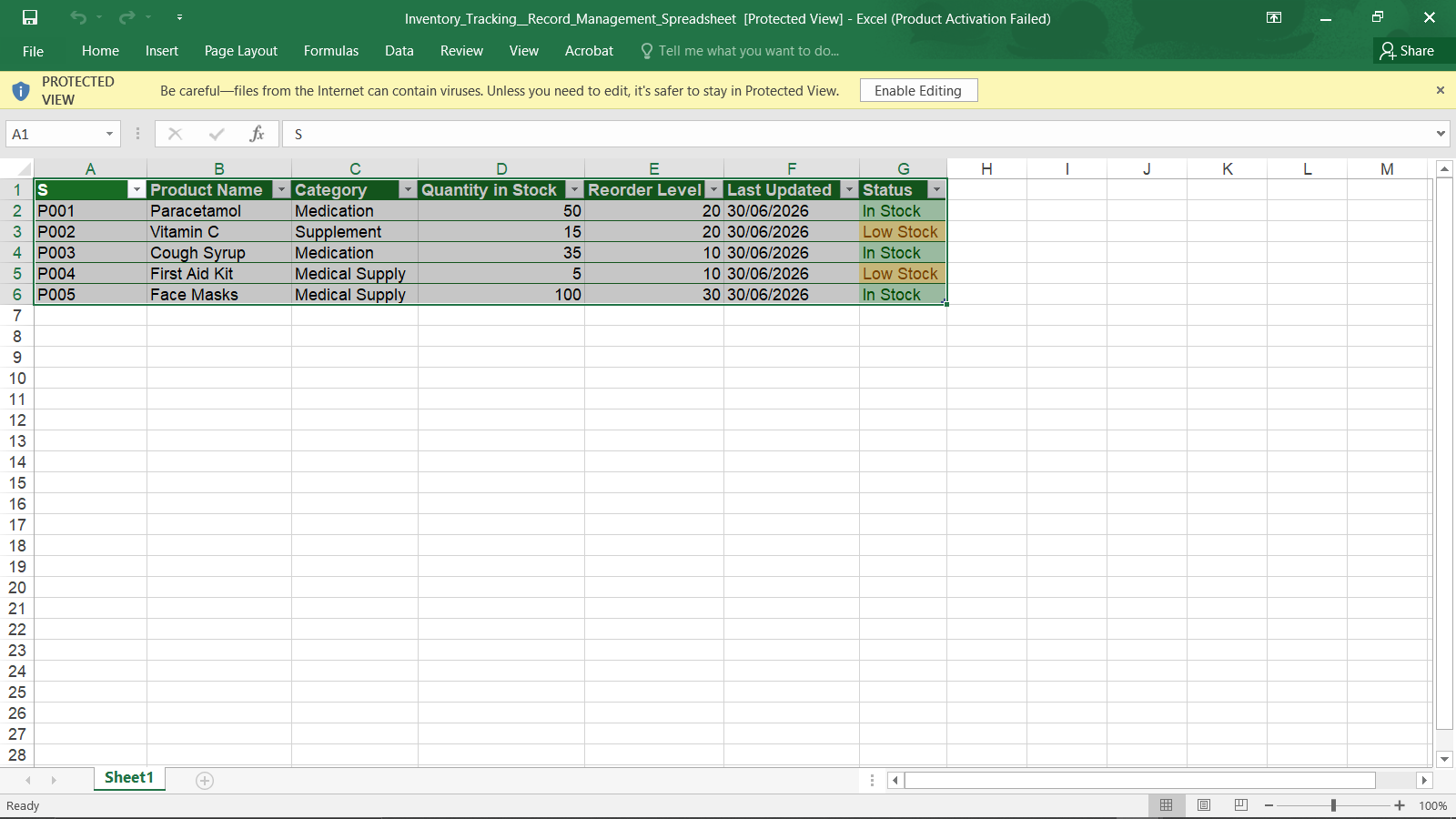Click the Tell me search box

740,51
